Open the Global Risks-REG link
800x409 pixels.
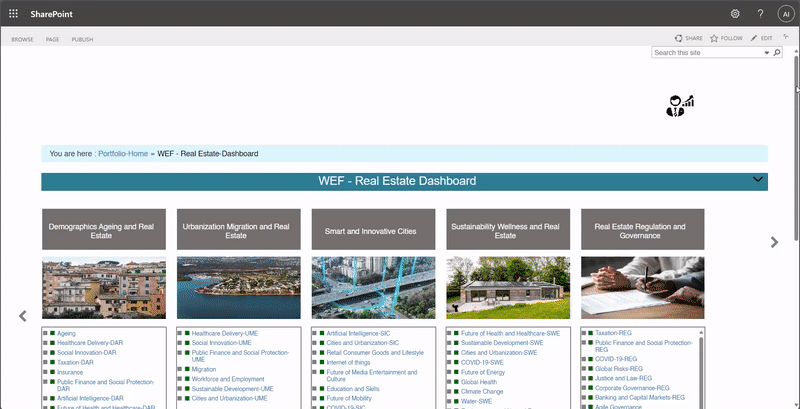click(x=619, y=369)
